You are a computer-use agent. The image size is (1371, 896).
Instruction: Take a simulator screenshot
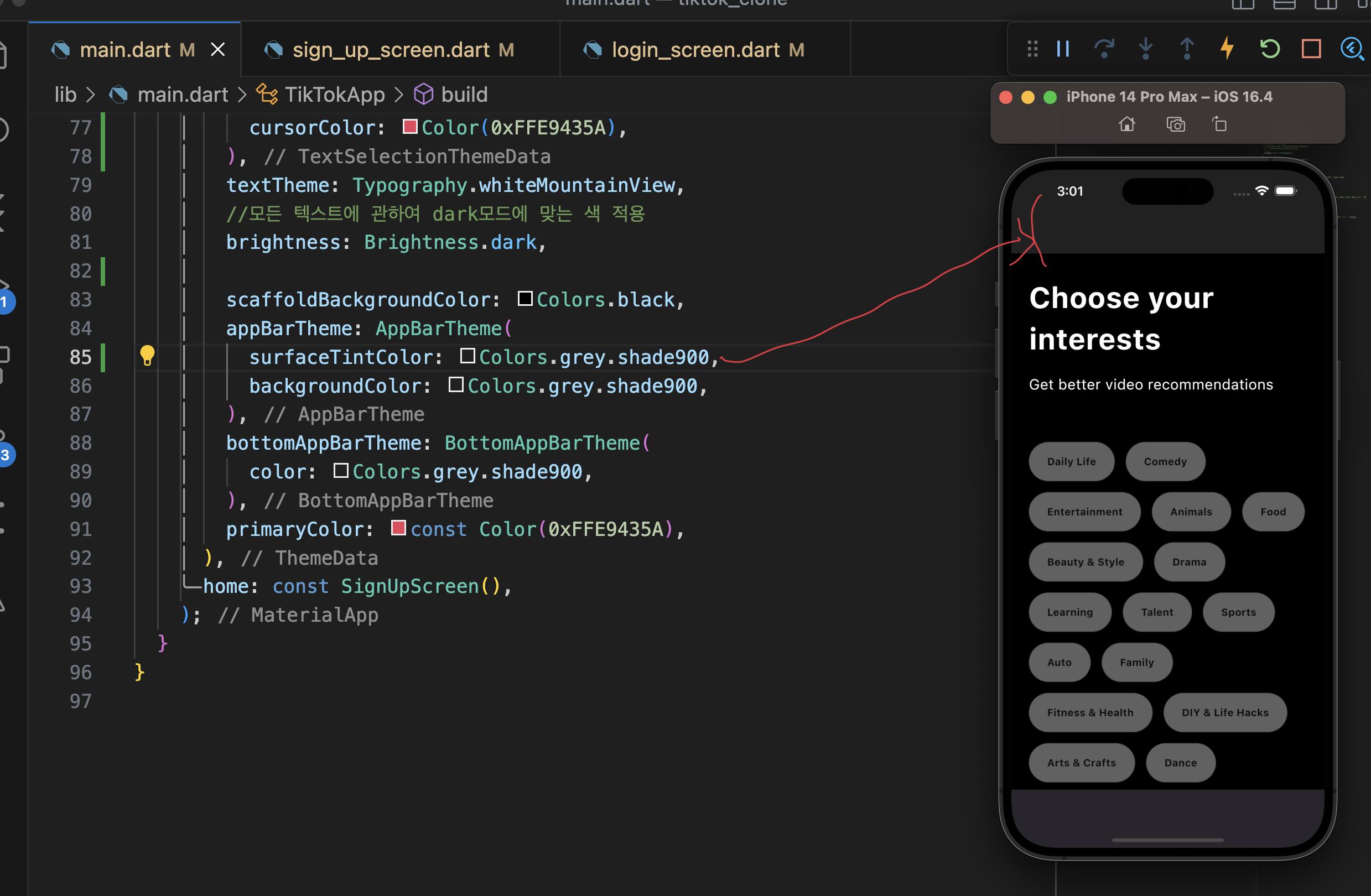tap(1175, 124)
